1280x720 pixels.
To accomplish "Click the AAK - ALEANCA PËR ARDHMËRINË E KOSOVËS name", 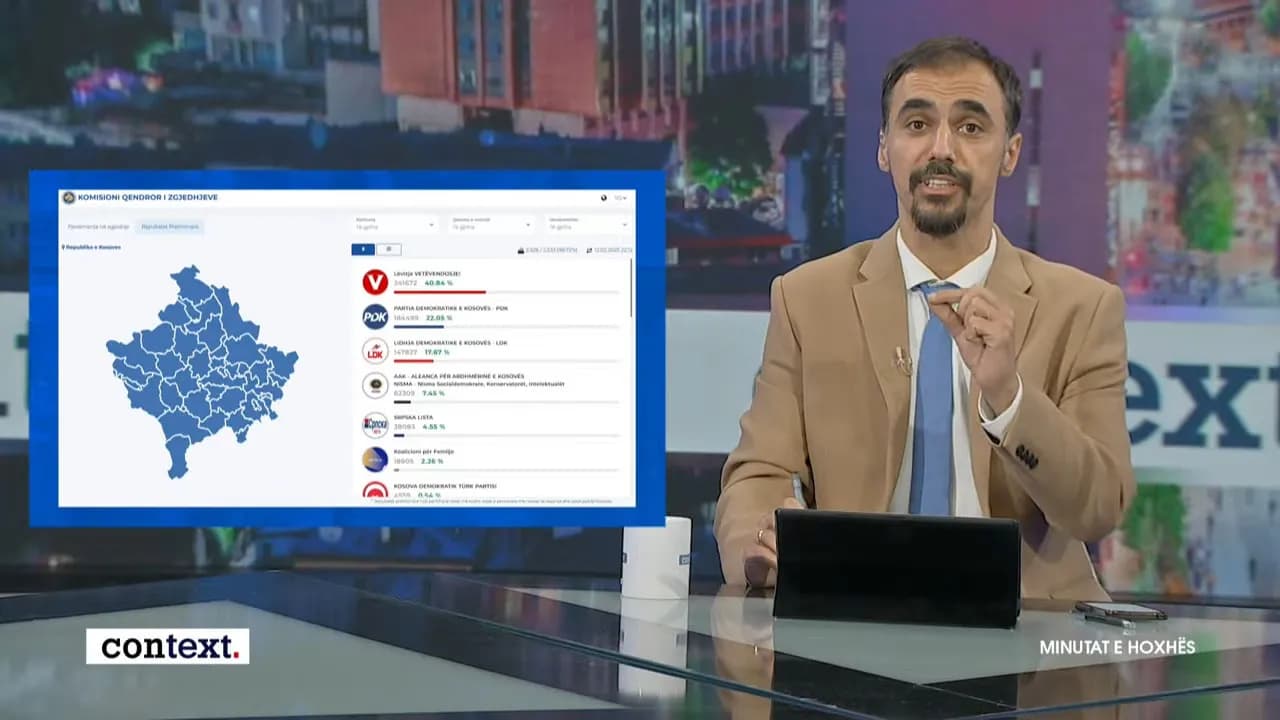I will point(459,376).
